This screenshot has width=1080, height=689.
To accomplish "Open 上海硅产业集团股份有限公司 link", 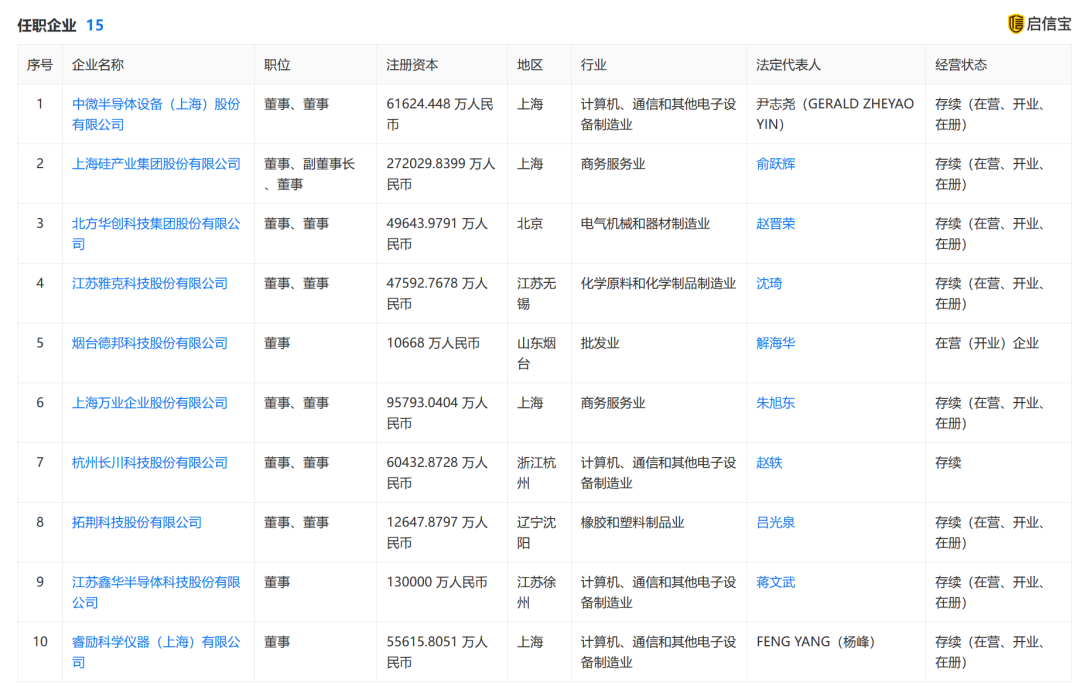I will click(x=156, y=164).
